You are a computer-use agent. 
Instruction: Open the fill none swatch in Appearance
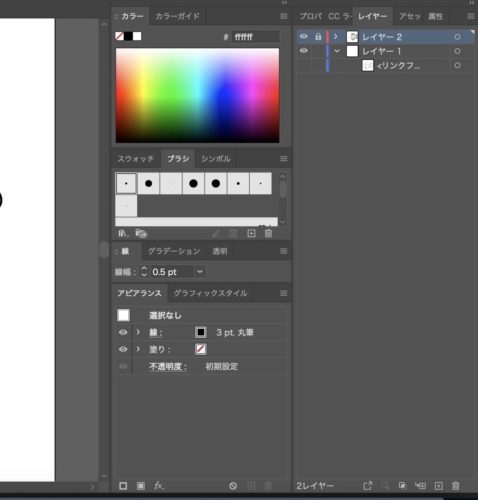tap(201, 349)
